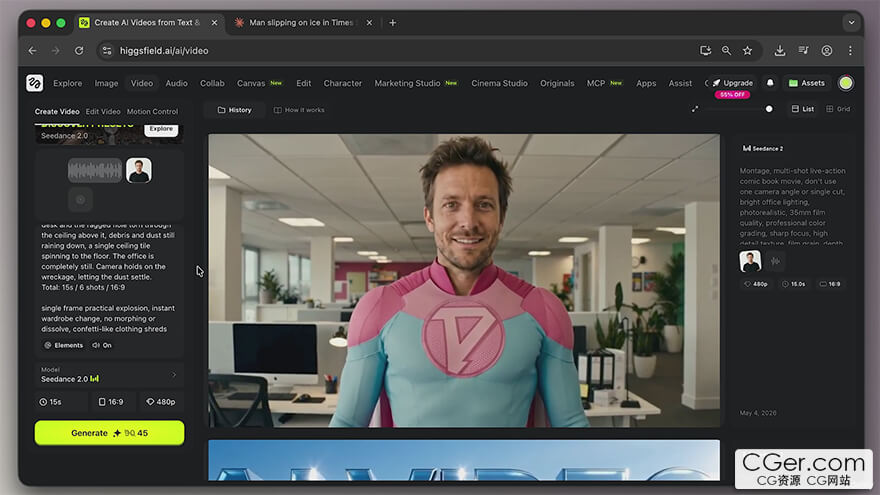Open the Character nav item

342,83
